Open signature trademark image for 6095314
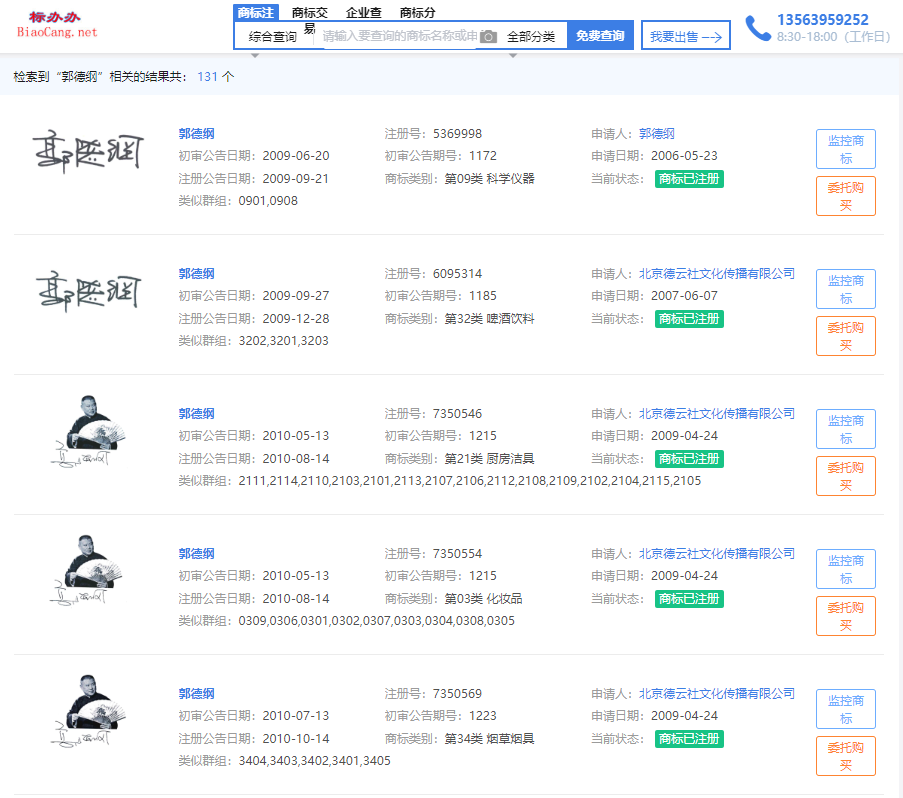The image size is (903, 798). point(88,291)
